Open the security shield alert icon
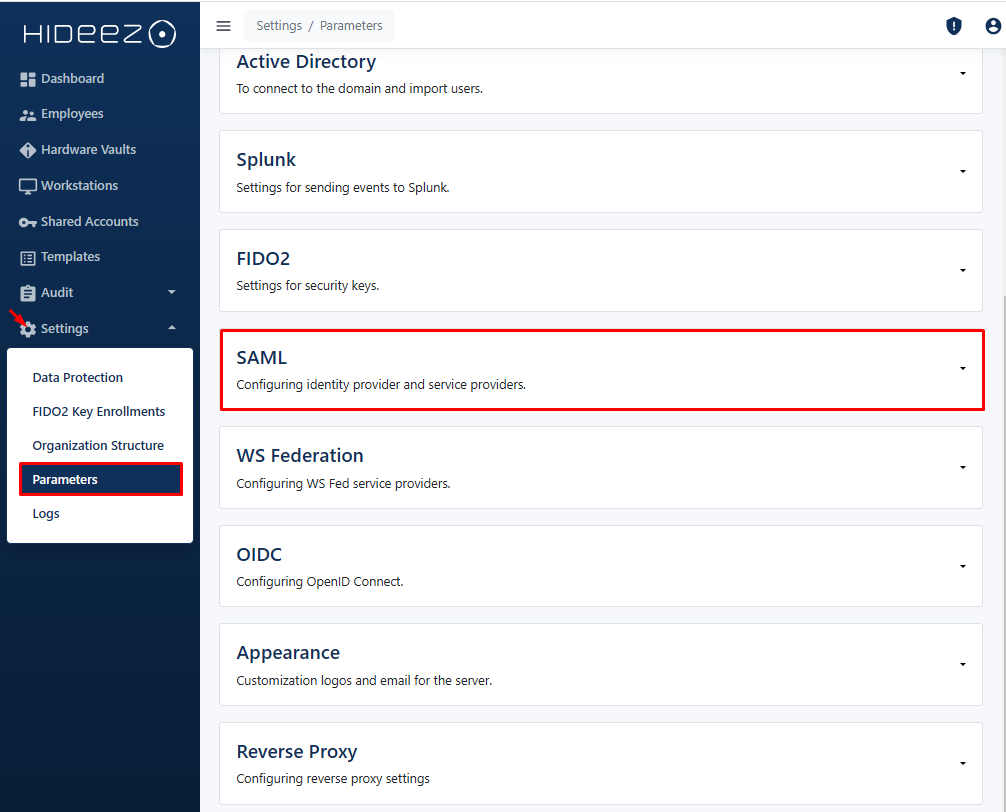 (954, 26)
